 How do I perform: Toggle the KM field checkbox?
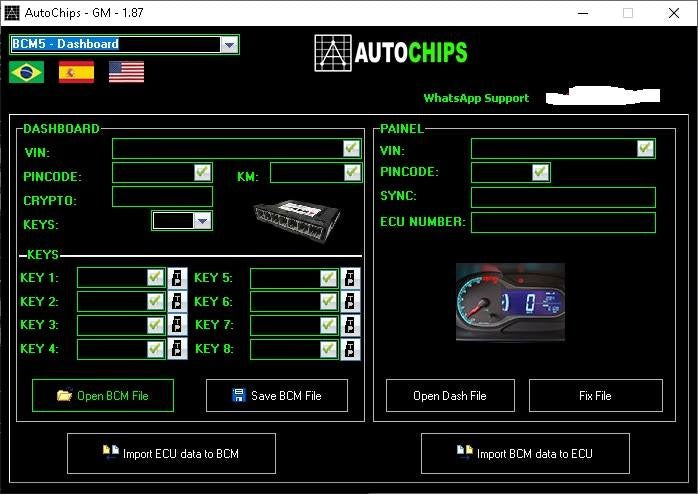(351, 172)
